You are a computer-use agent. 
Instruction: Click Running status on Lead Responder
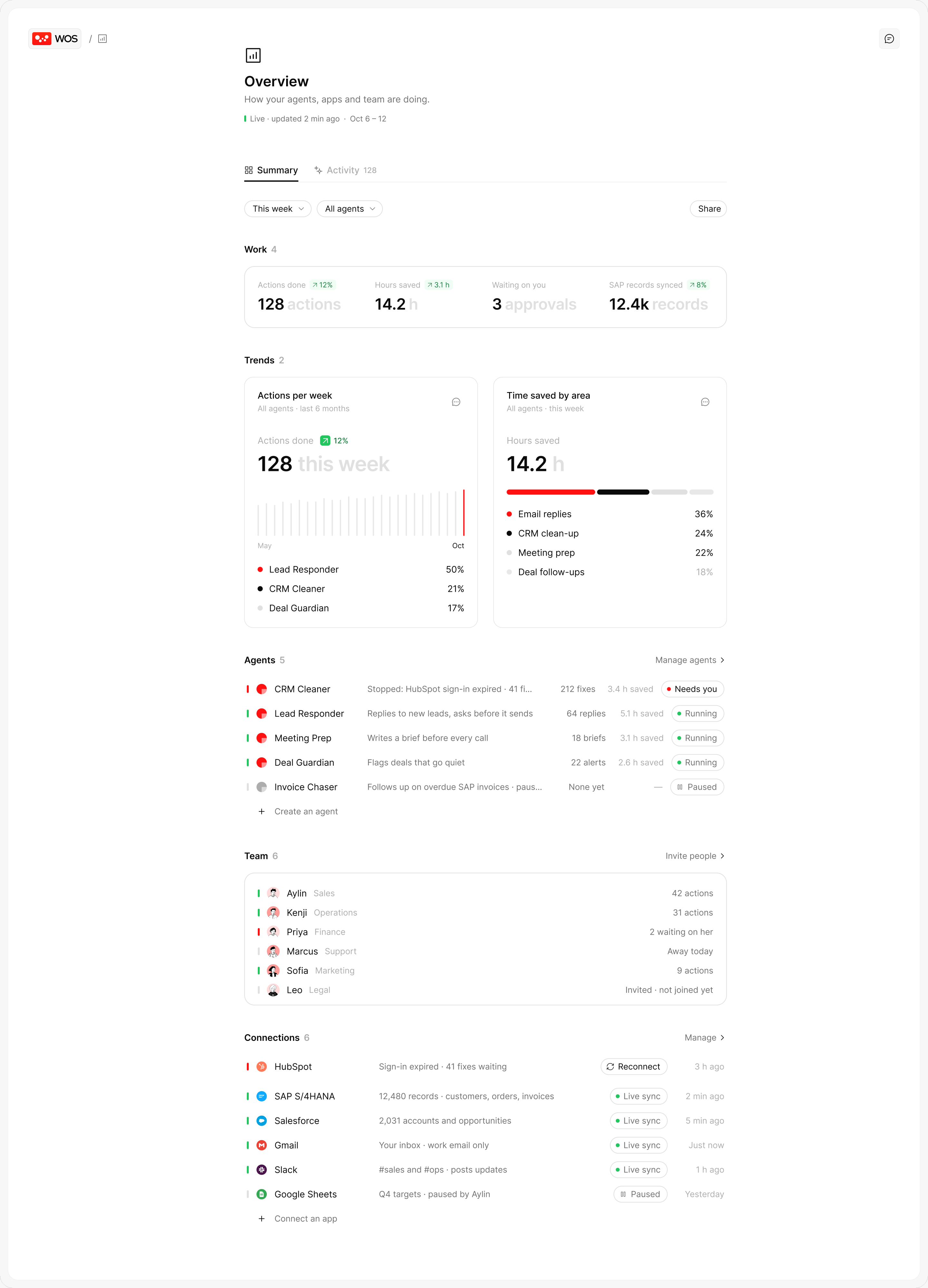[x=697, y=713]
